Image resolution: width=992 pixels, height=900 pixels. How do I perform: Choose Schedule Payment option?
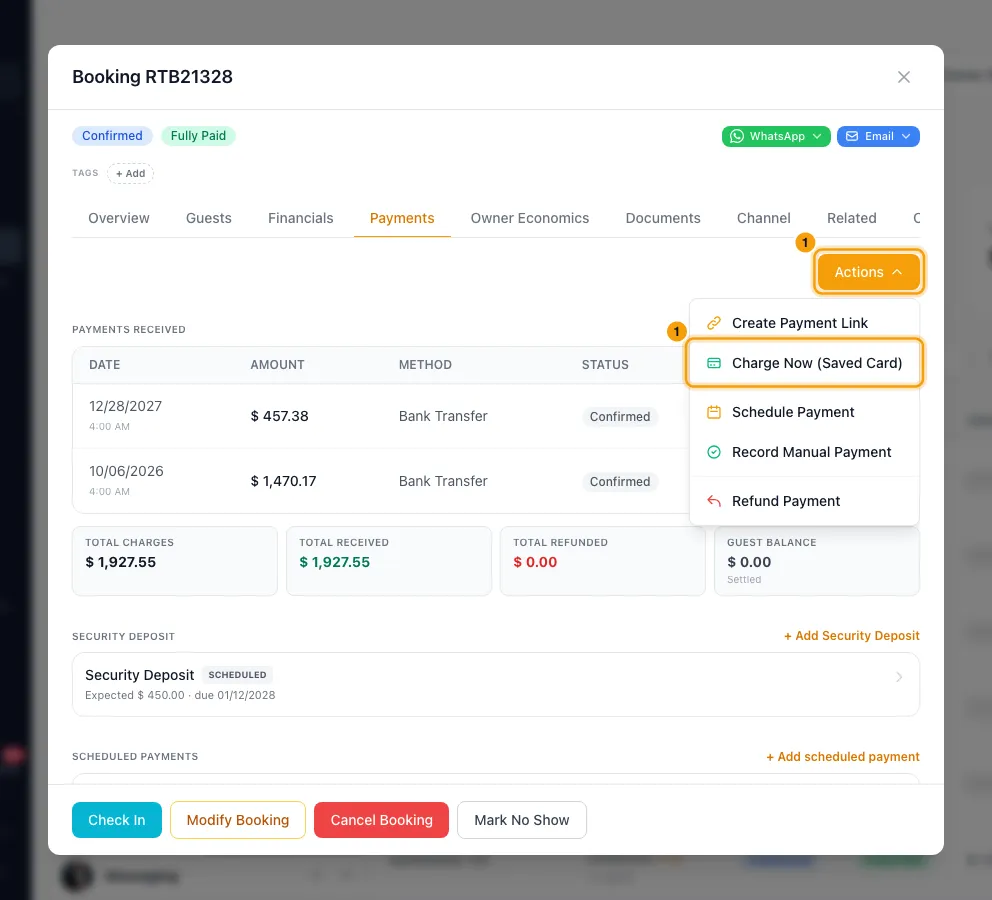click(804, 412)
